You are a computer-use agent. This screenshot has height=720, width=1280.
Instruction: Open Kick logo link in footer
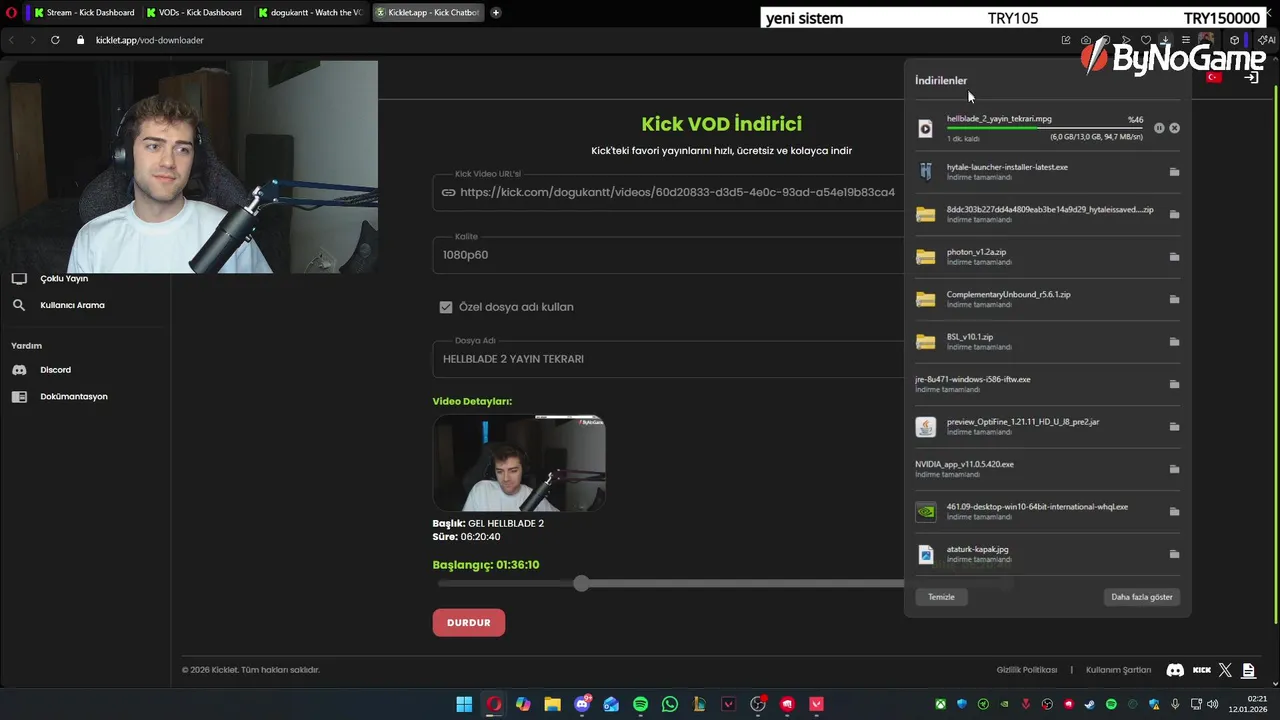click(1202, 670)
